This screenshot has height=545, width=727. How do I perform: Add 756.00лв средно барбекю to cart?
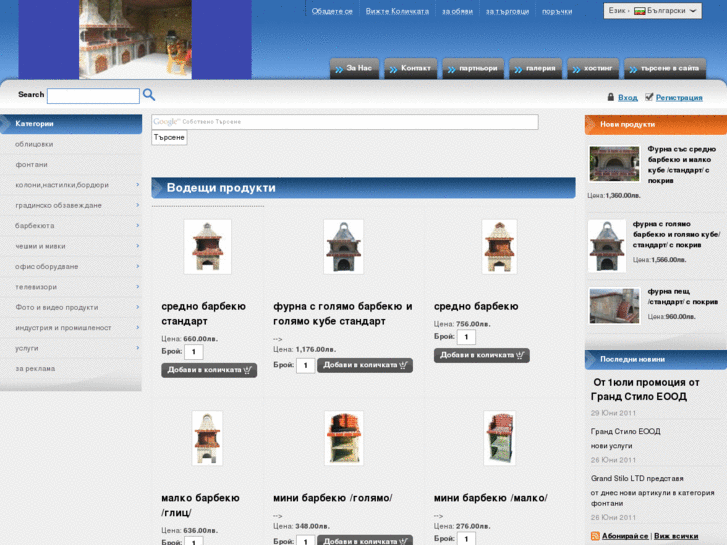pos(482,355)
